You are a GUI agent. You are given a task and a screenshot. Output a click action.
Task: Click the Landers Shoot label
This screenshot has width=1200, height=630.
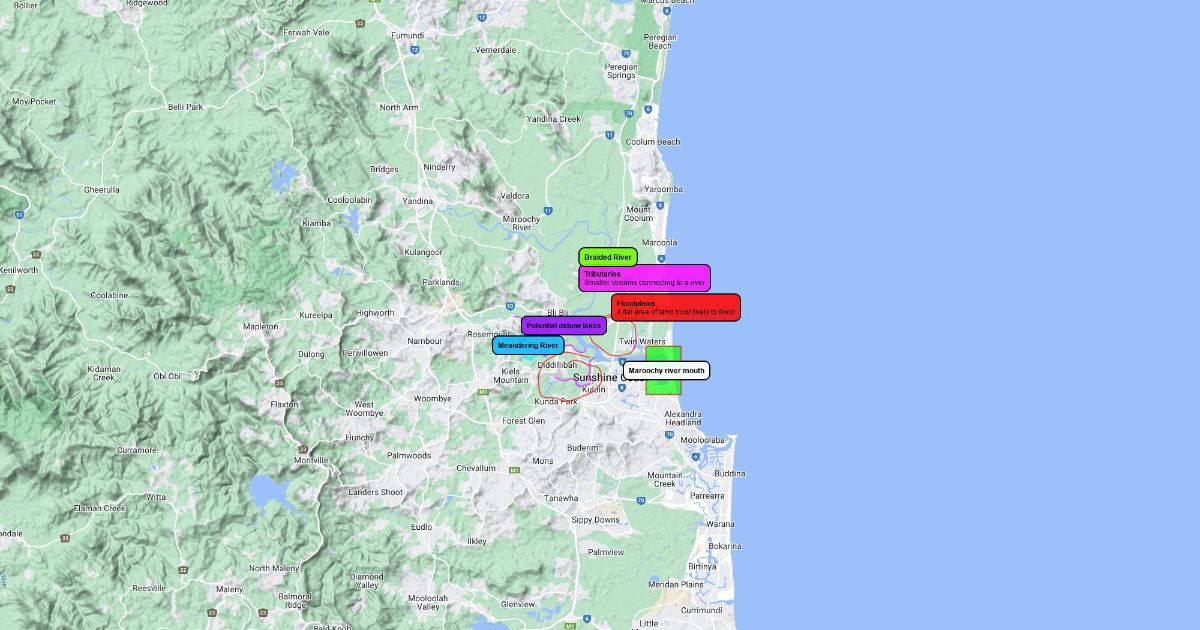point(376,492)
